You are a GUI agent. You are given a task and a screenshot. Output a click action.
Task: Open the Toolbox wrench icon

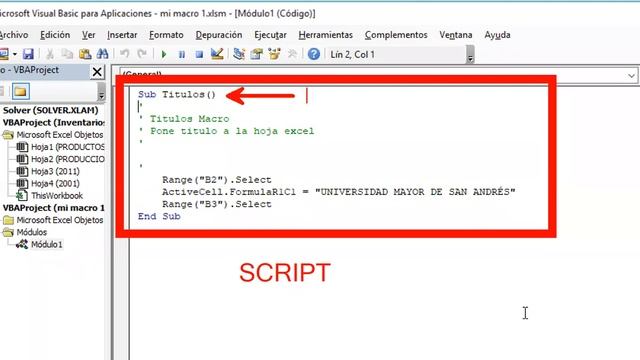tap(292, 54)
